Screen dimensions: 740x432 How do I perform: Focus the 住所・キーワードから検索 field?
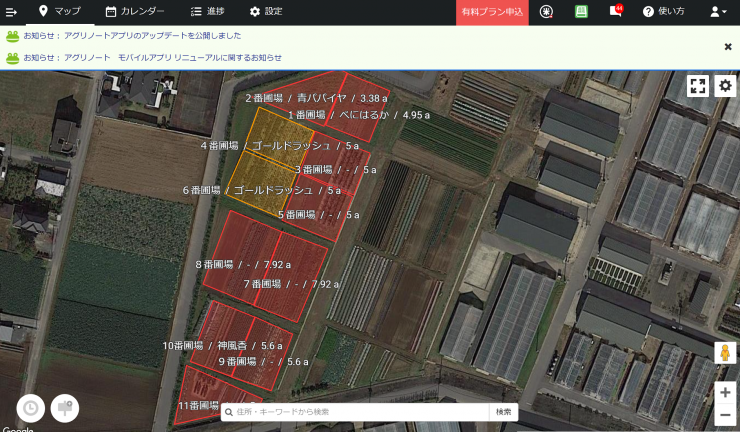pyautogui.click(x=355, y=412)
